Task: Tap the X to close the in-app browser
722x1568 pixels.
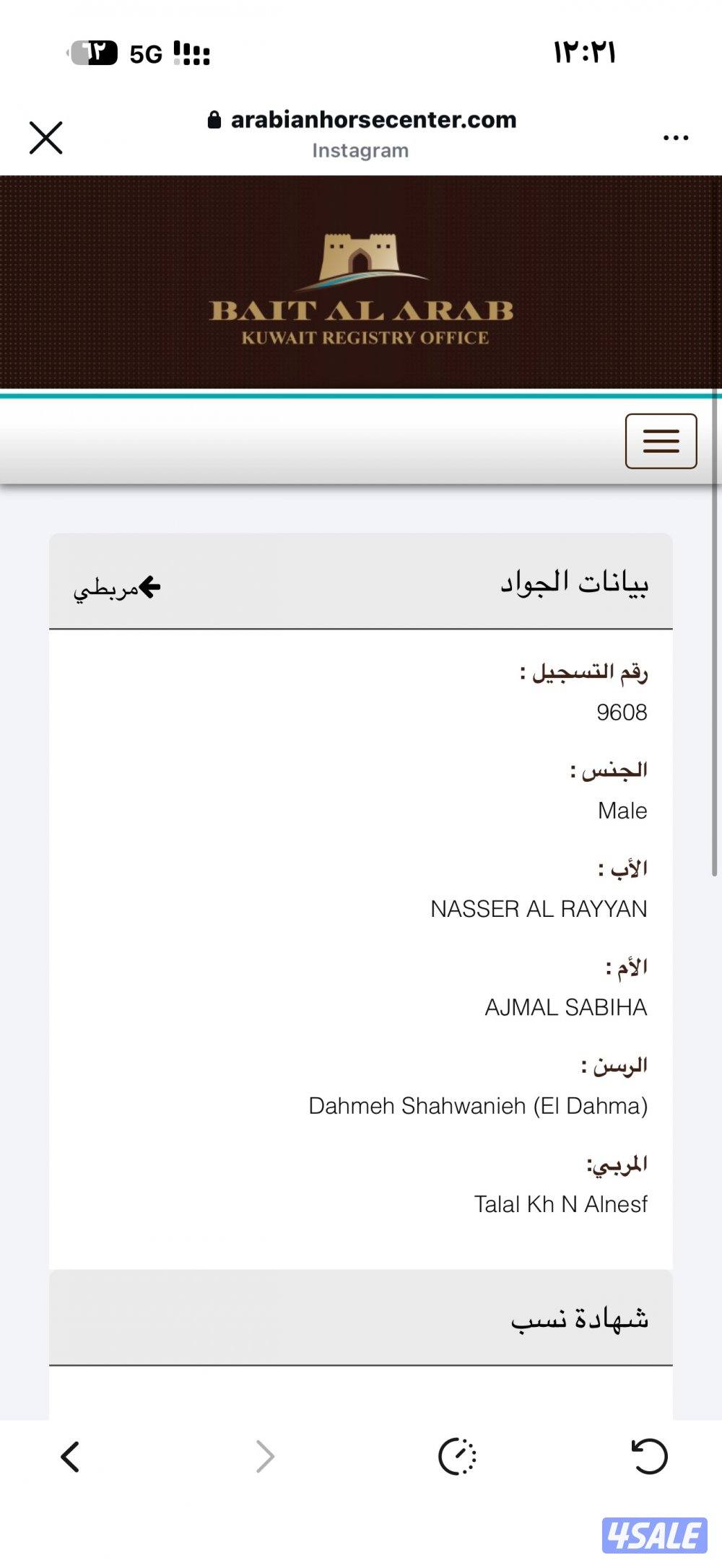Action: (x=46, y=137)
